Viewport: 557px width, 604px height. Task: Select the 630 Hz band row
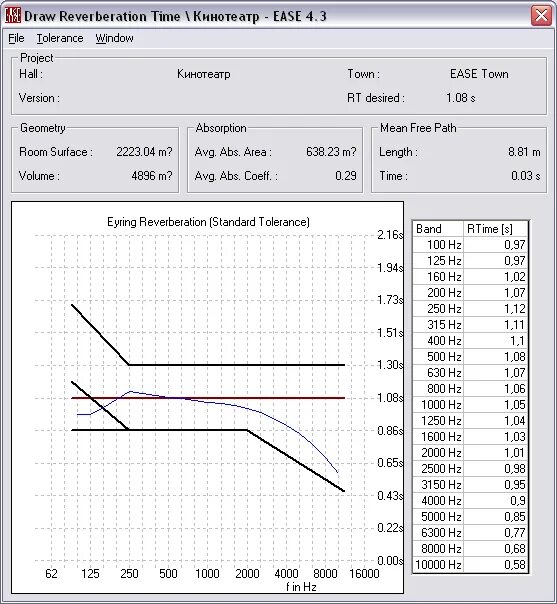tap(470, 372)
